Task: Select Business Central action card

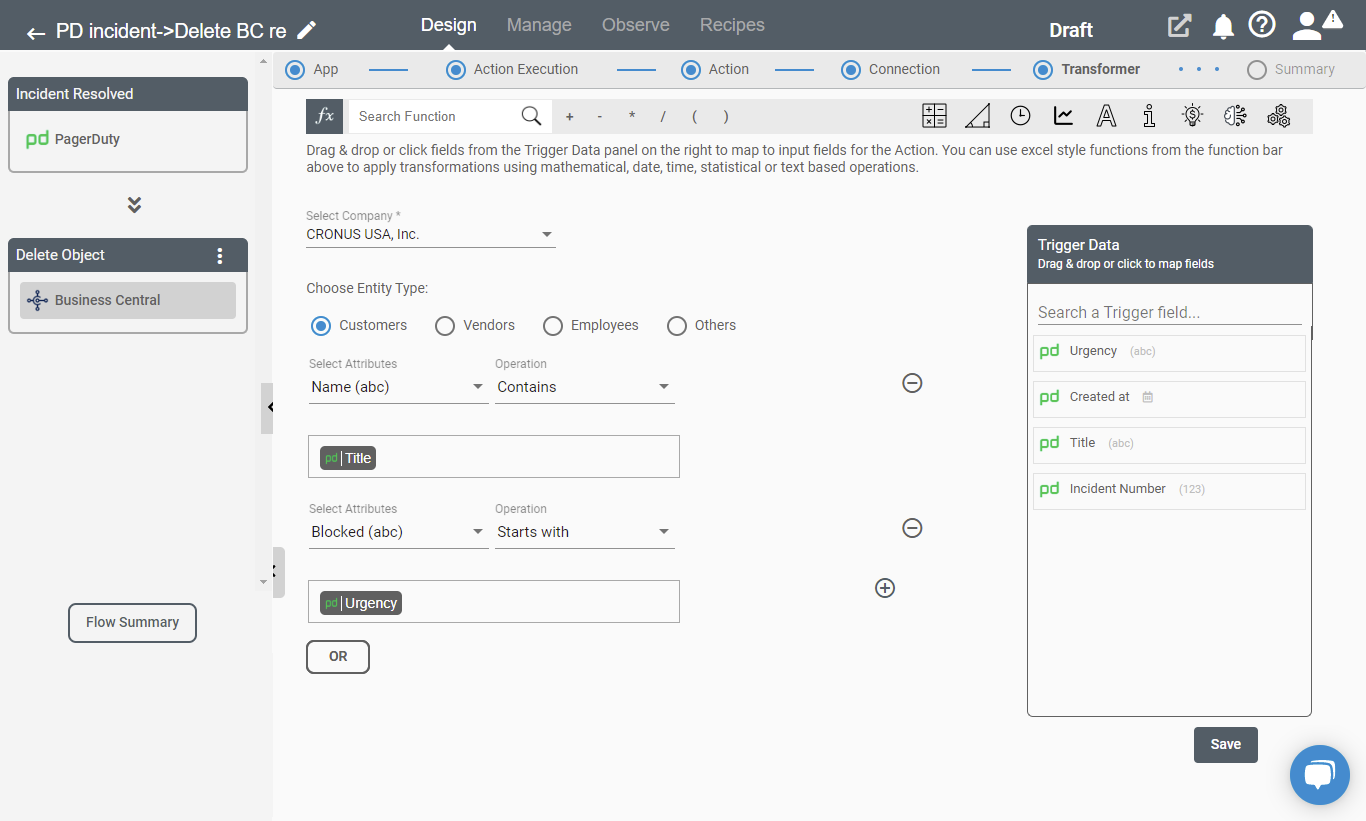Action: [128, 300]
